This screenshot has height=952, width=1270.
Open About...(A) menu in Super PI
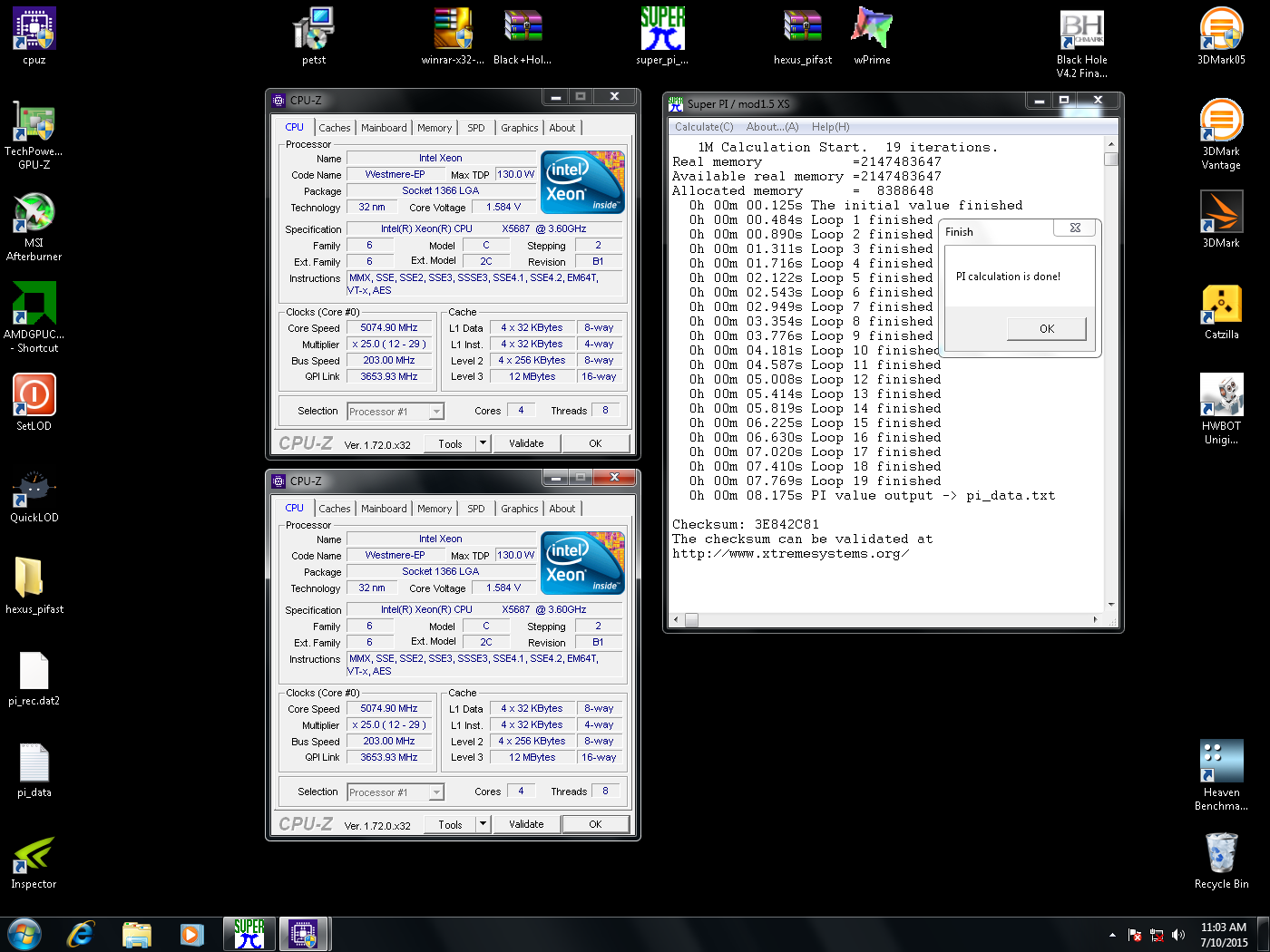pyautogui.click(x=772, y=127)
